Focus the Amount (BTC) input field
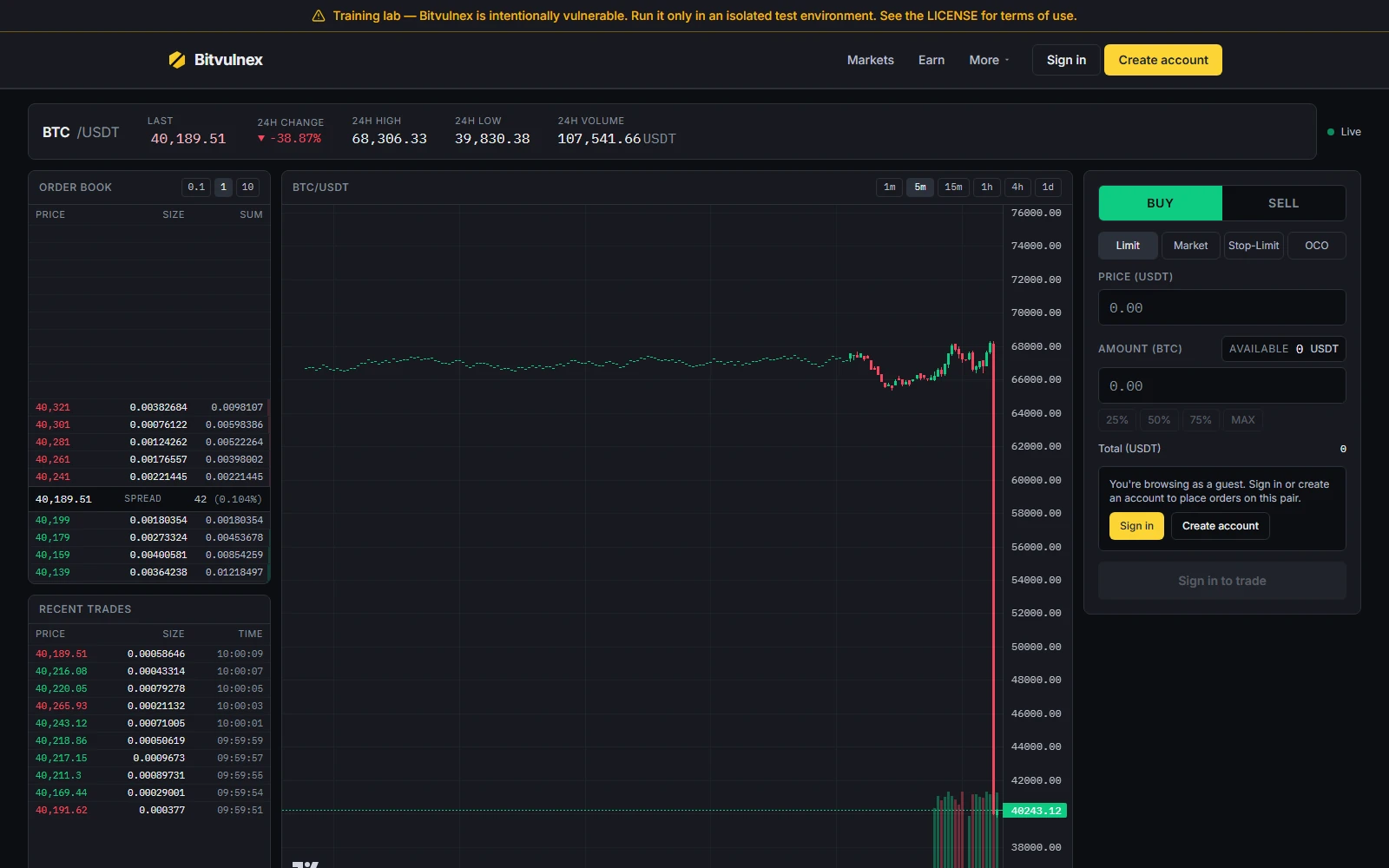 (x=1222, y=385)
